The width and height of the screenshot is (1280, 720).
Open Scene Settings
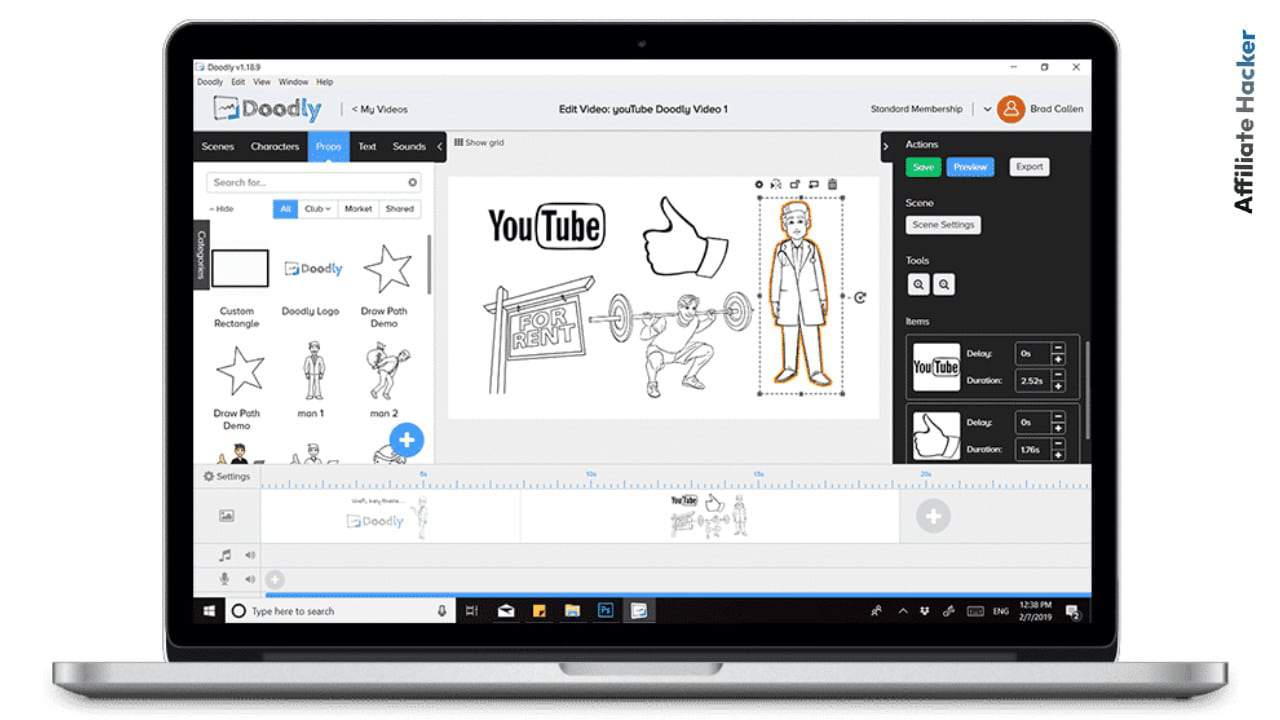tap(943, 225)
